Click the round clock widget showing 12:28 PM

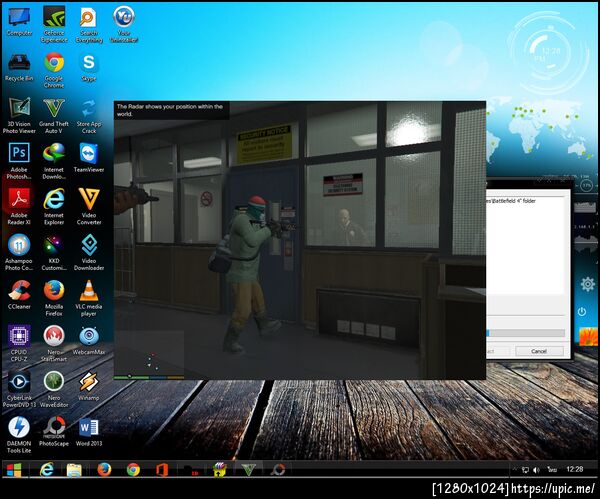click(x=549, y=53)
